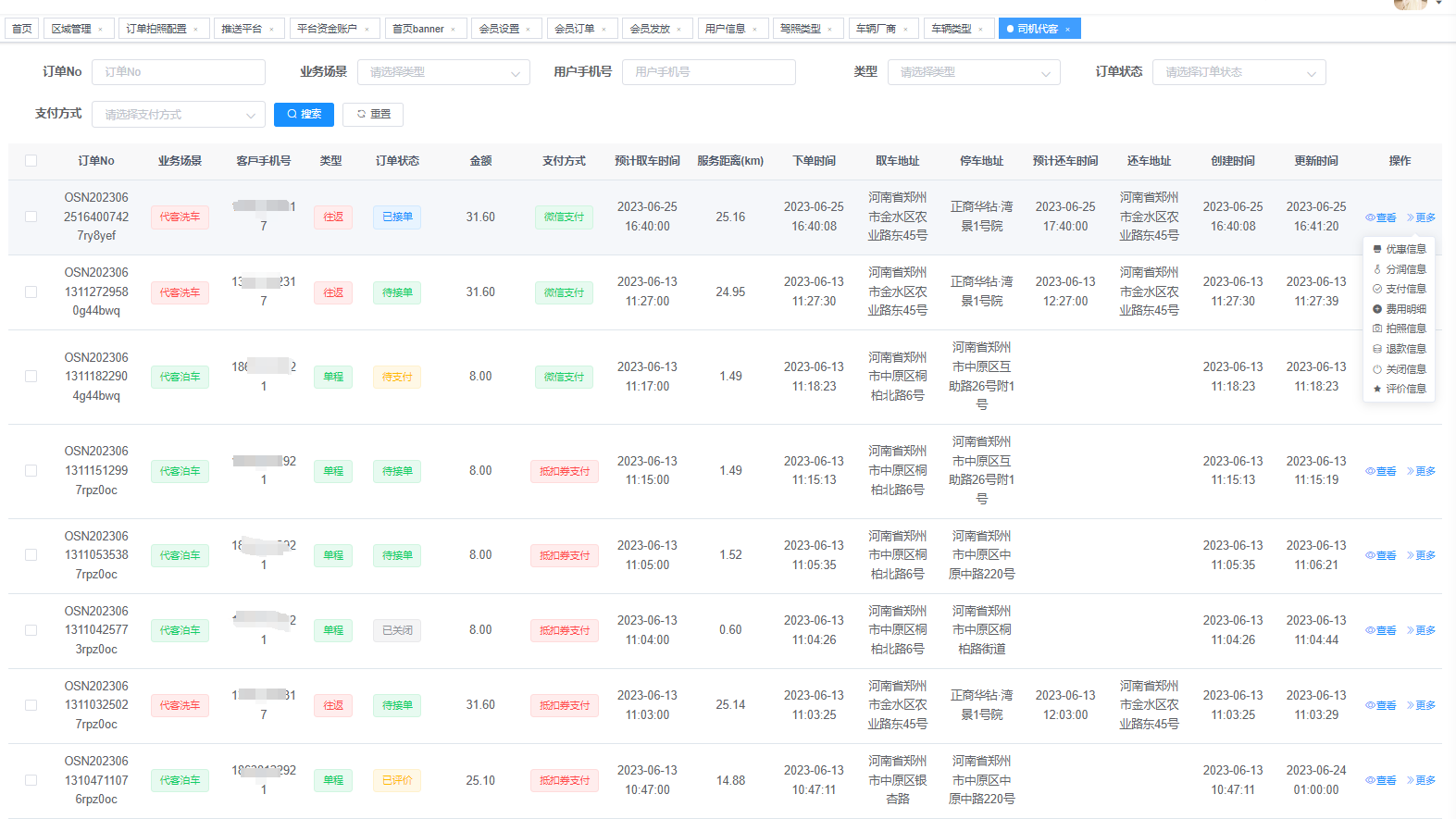Expand the 类型 filter dropdown

(x=974, y=72)
